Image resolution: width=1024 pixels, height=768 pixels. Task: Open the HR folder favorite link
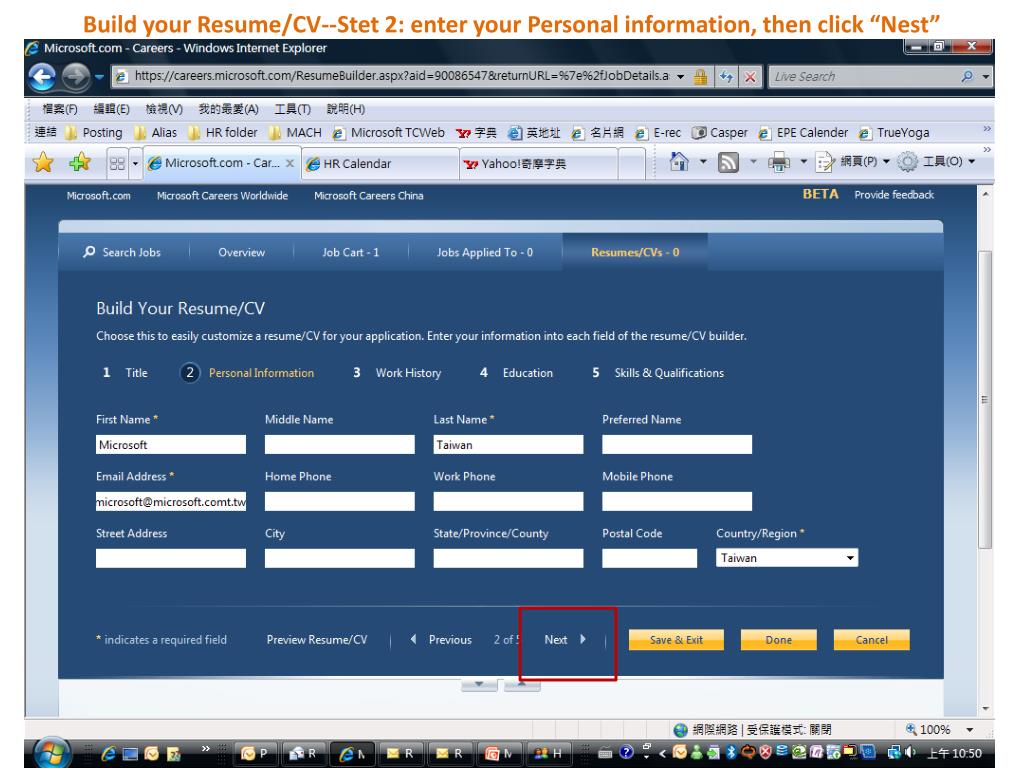click(x=223, y=133)
